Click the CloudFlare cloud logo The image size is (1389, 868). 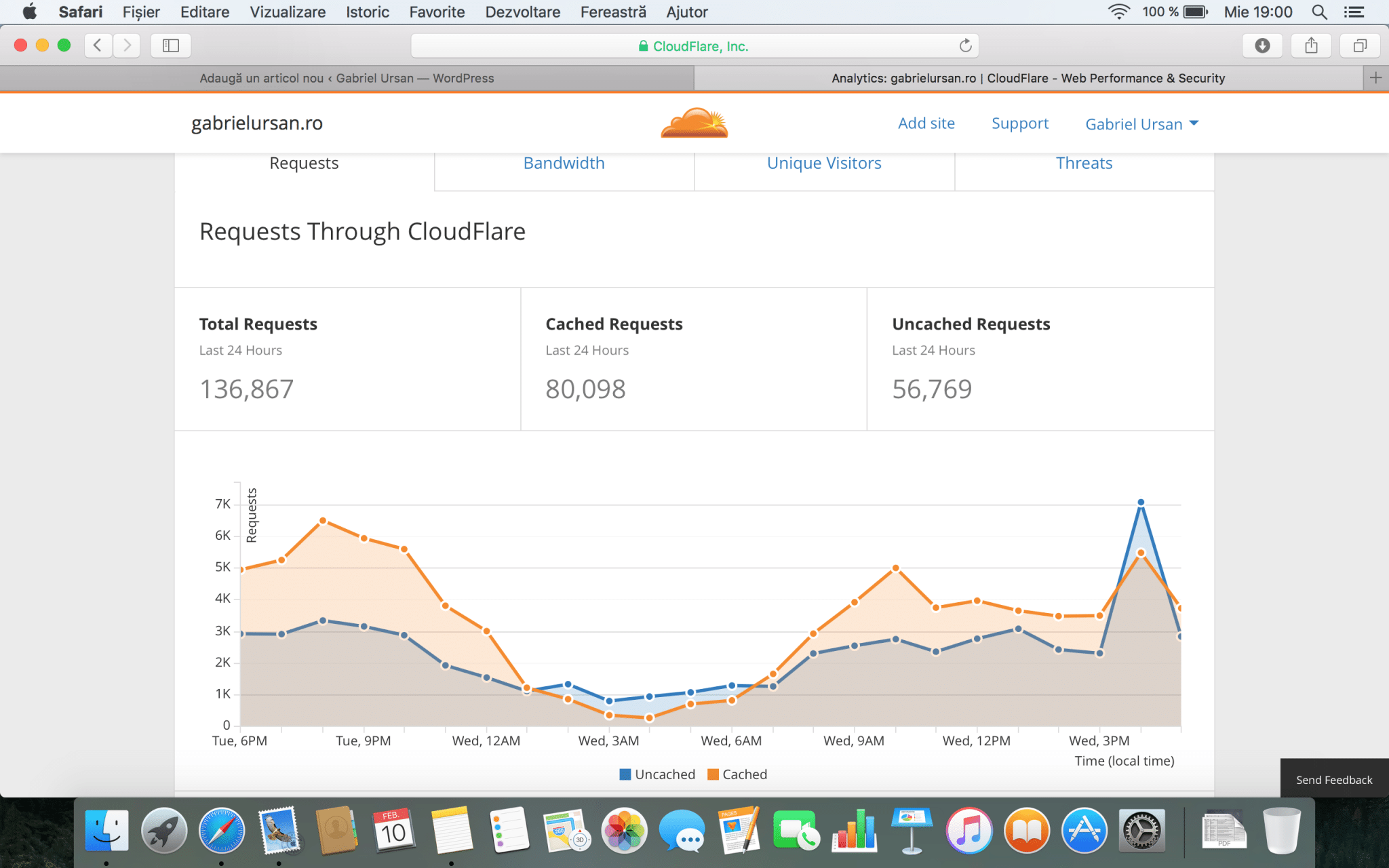(x=694, y=123)
